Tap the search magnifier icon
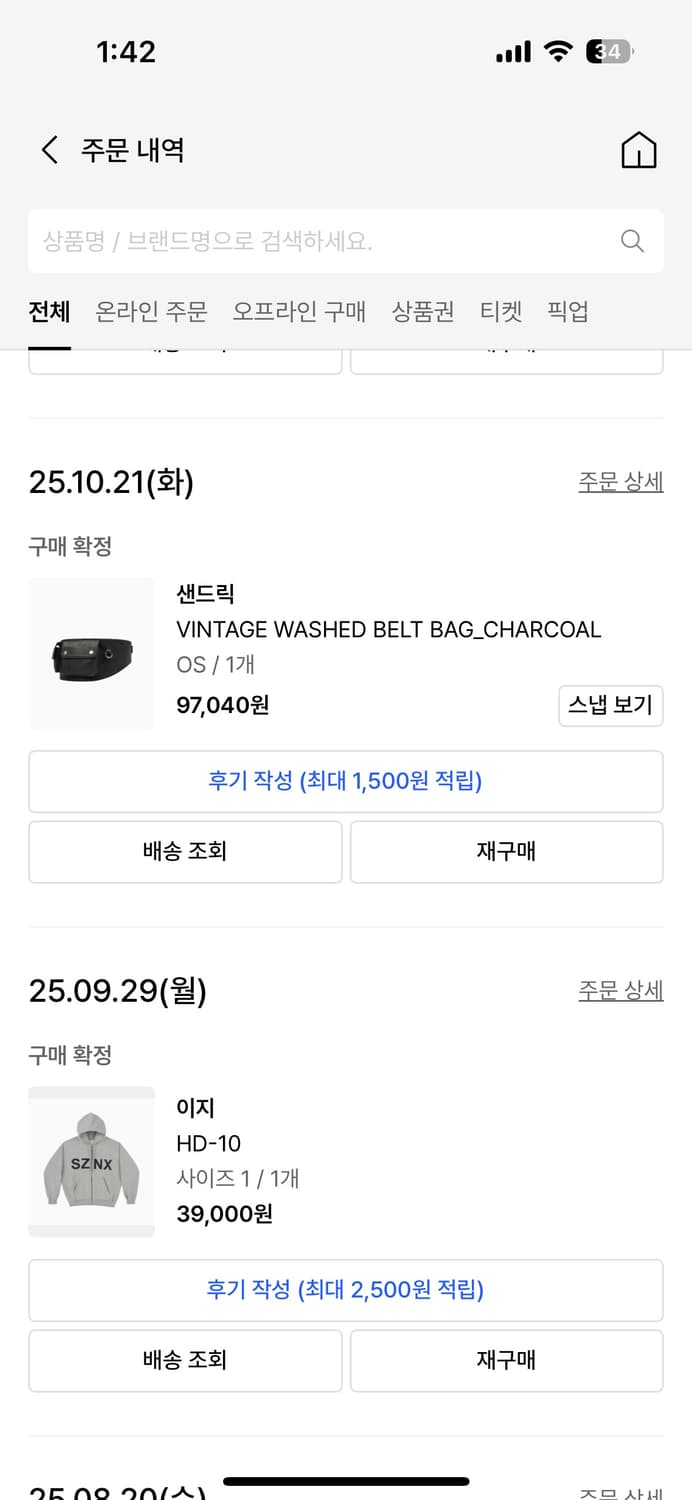This screenshot has height=1500, width=692. (x=631, y=240)
